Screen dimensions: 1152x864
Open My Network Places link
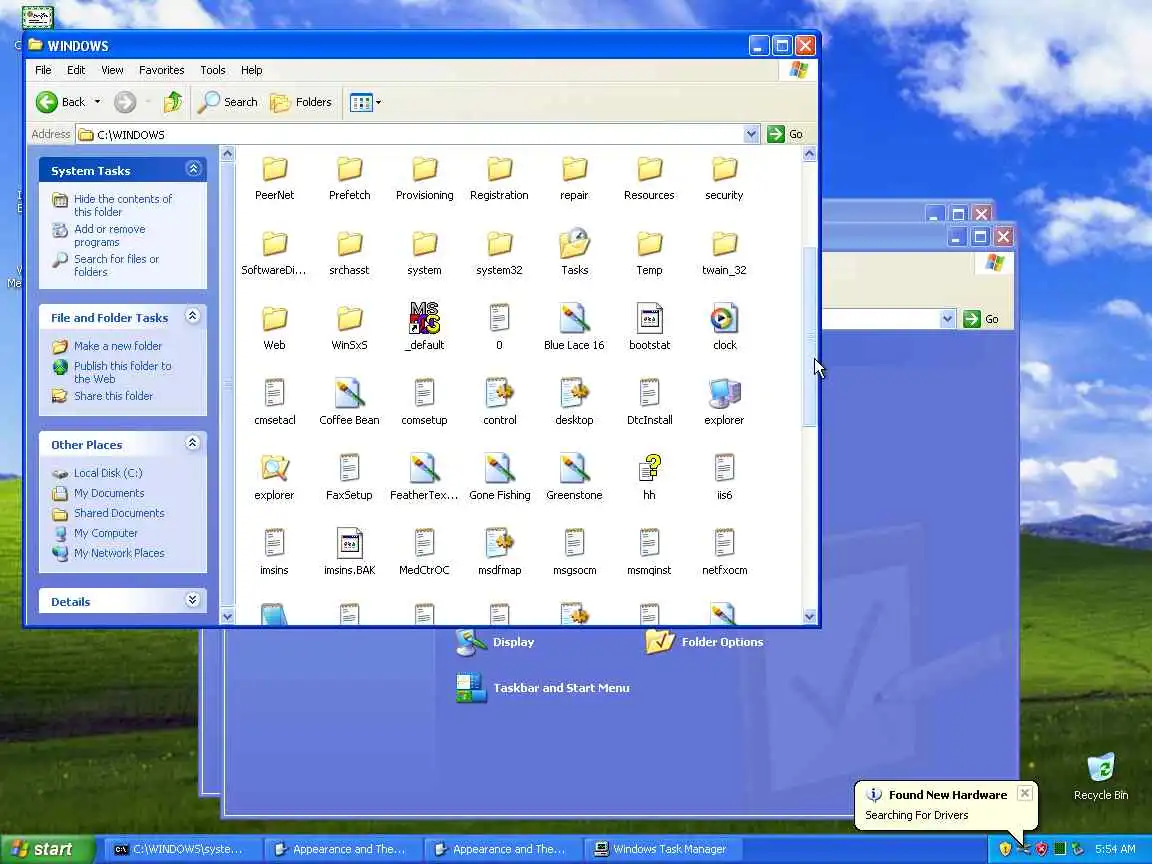119,553
